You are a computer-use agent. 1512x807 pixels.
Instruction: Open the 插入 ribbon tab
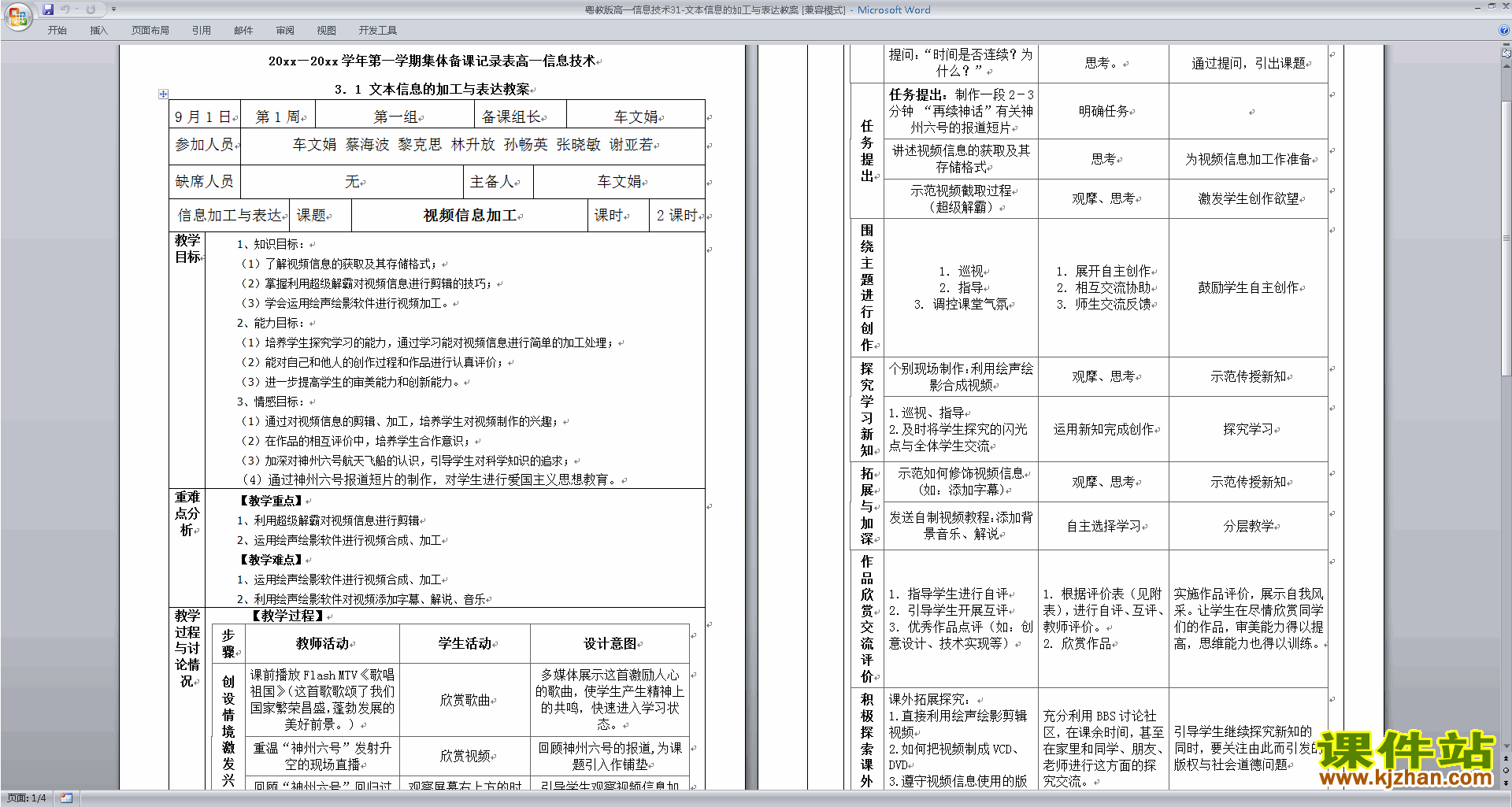tap(98, 31)
